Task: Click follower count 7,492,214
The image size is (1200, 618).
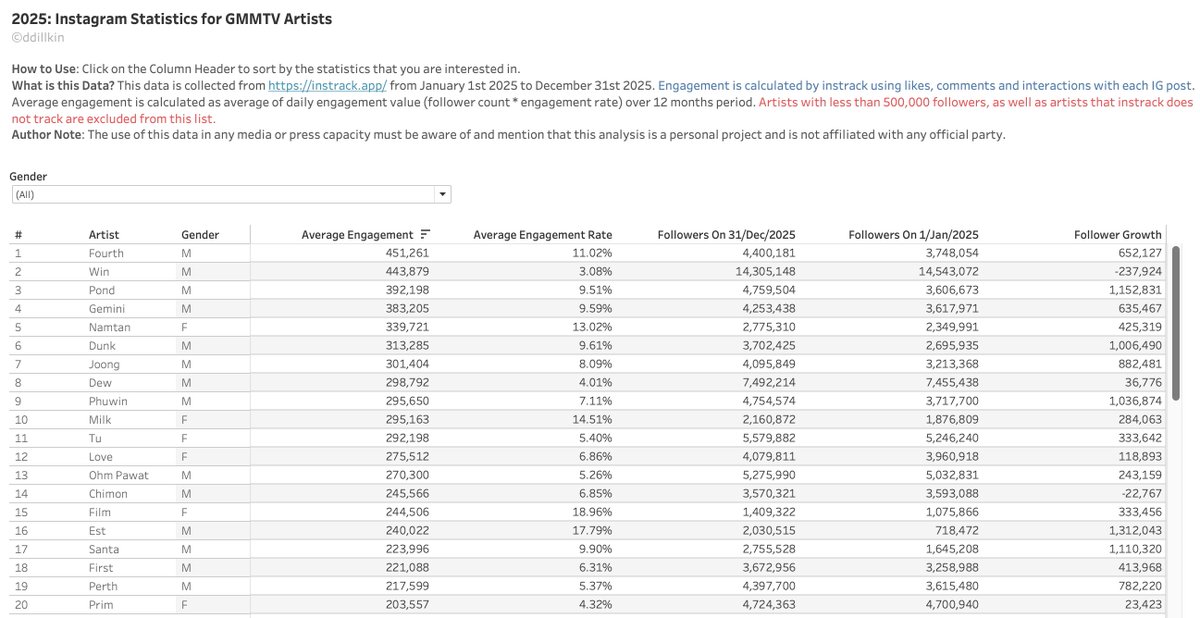Action: tap(769, 383)
